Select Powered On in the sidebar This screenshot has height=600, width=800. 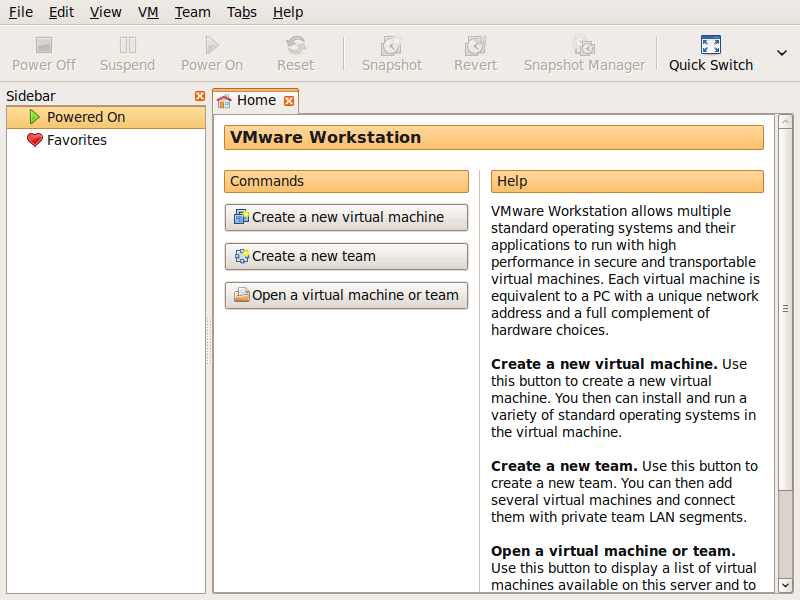coord(106,117)
